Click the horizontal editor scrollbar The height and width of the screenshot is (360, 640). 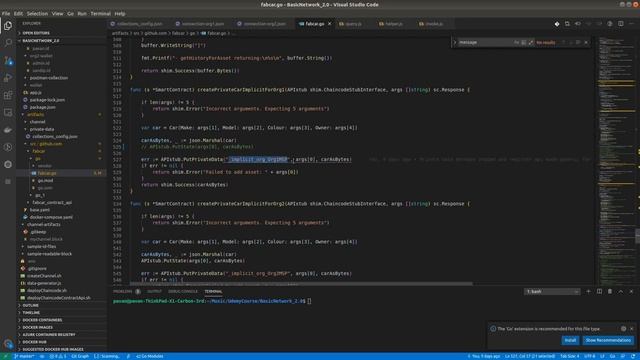301,283
